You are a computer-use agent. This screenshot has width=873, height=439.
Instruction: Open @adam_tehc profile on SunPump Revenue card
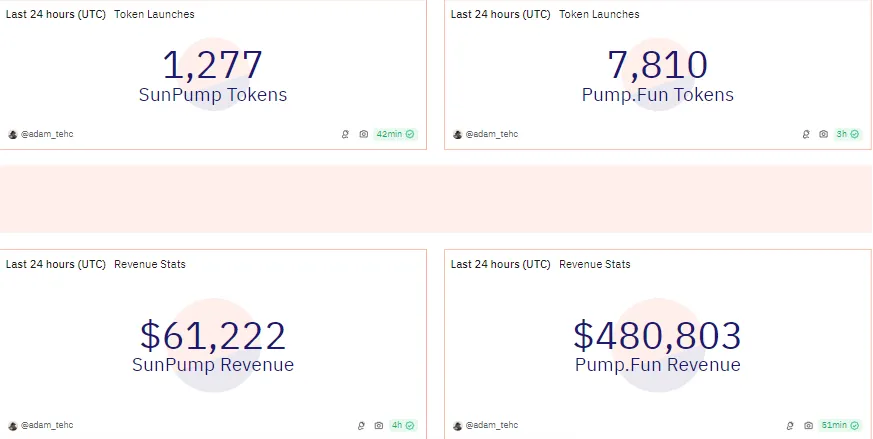41,426
